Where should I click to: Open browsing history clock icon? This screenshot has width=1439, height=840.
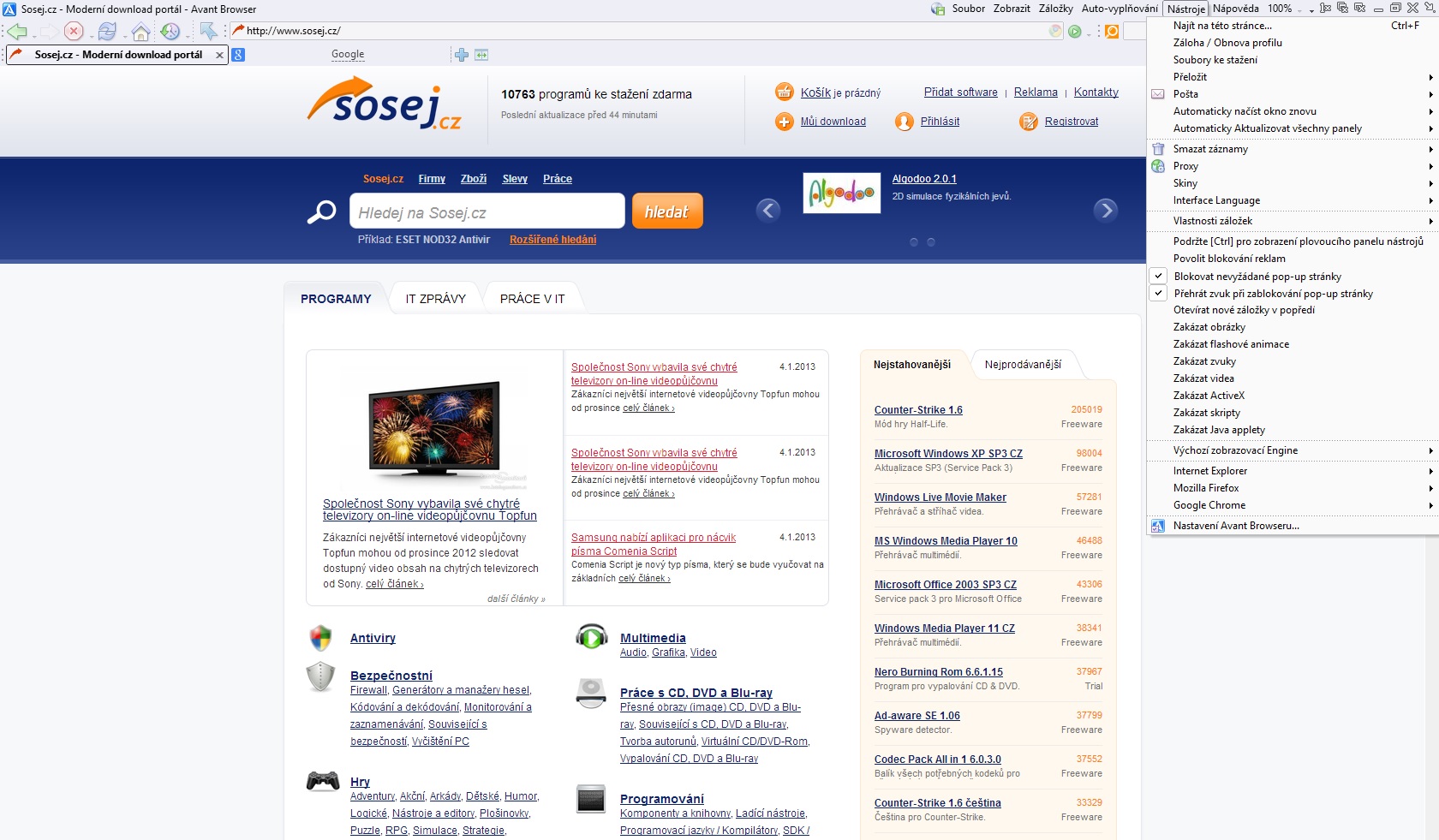[170, 32]
